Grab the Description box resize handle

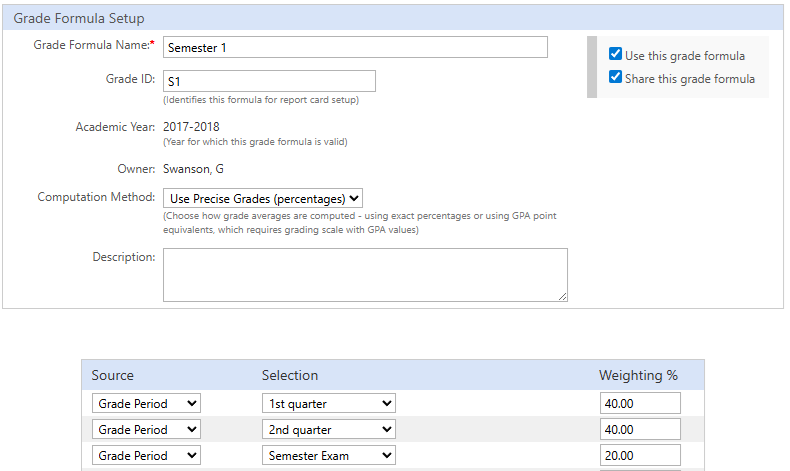point(563,297)
